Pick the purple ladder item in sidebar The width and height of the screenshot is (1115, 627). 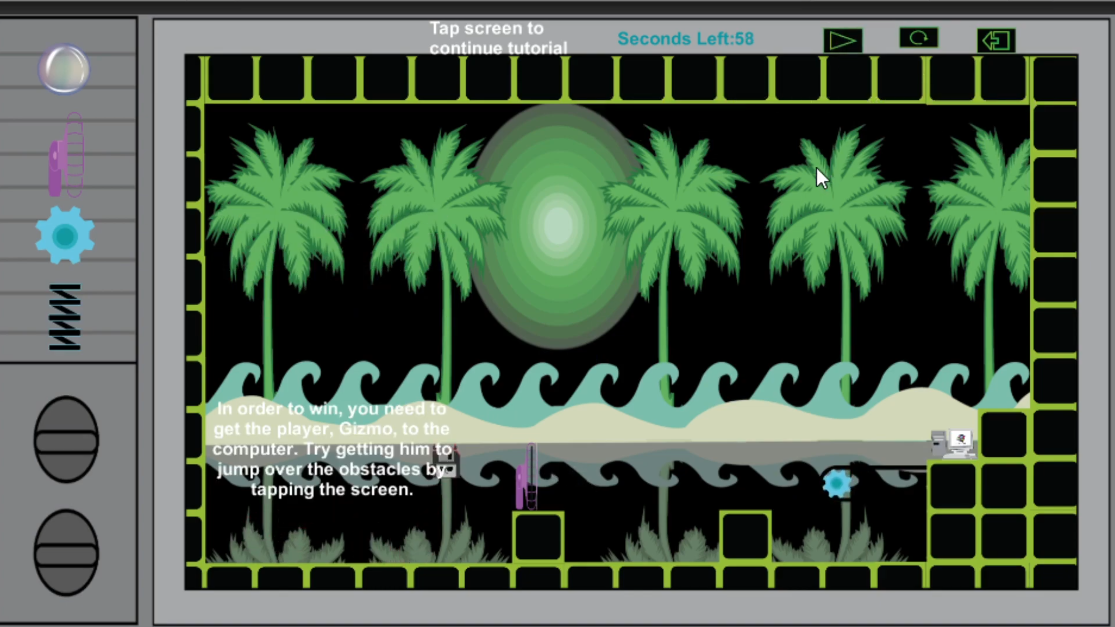66,156
